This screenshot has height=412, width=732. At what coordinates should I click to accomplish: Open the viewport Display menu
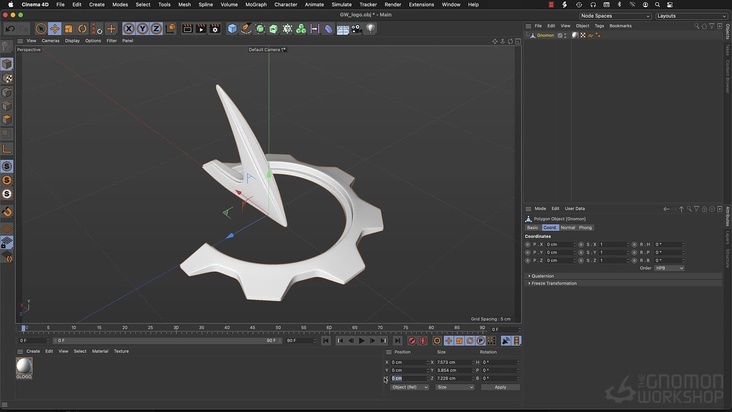[72, 41]
